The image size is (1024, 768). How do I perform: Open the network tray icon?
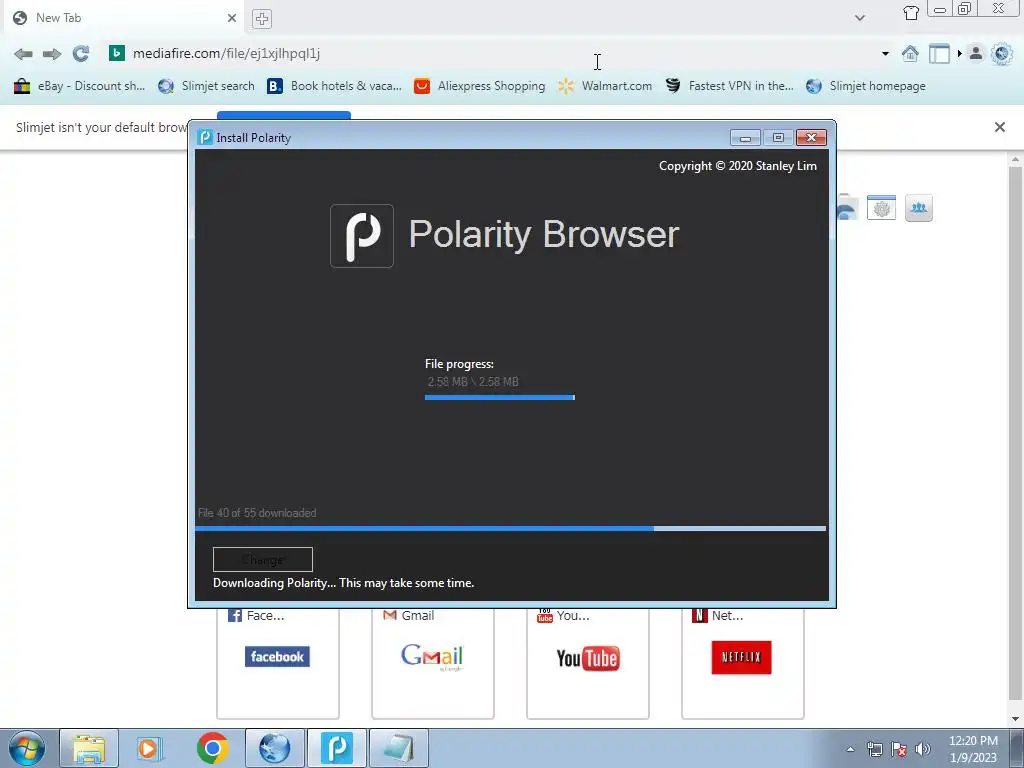pos(874,749)
